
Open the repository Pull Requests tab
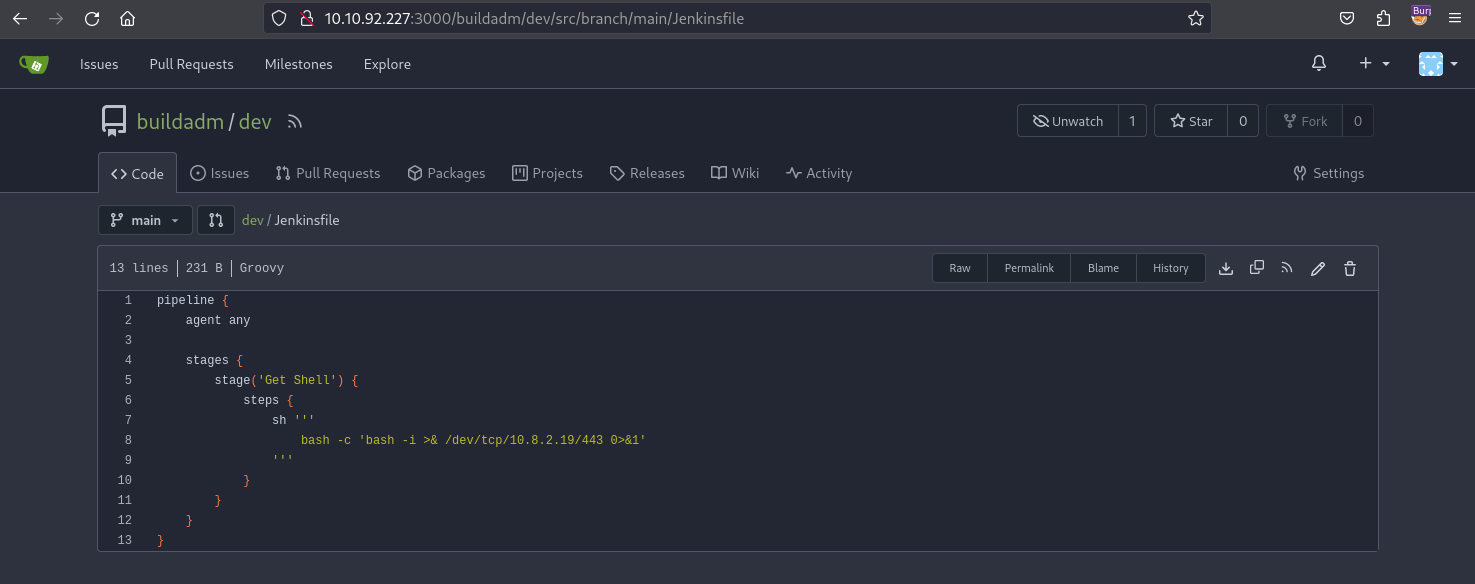(x=328, y=173)
